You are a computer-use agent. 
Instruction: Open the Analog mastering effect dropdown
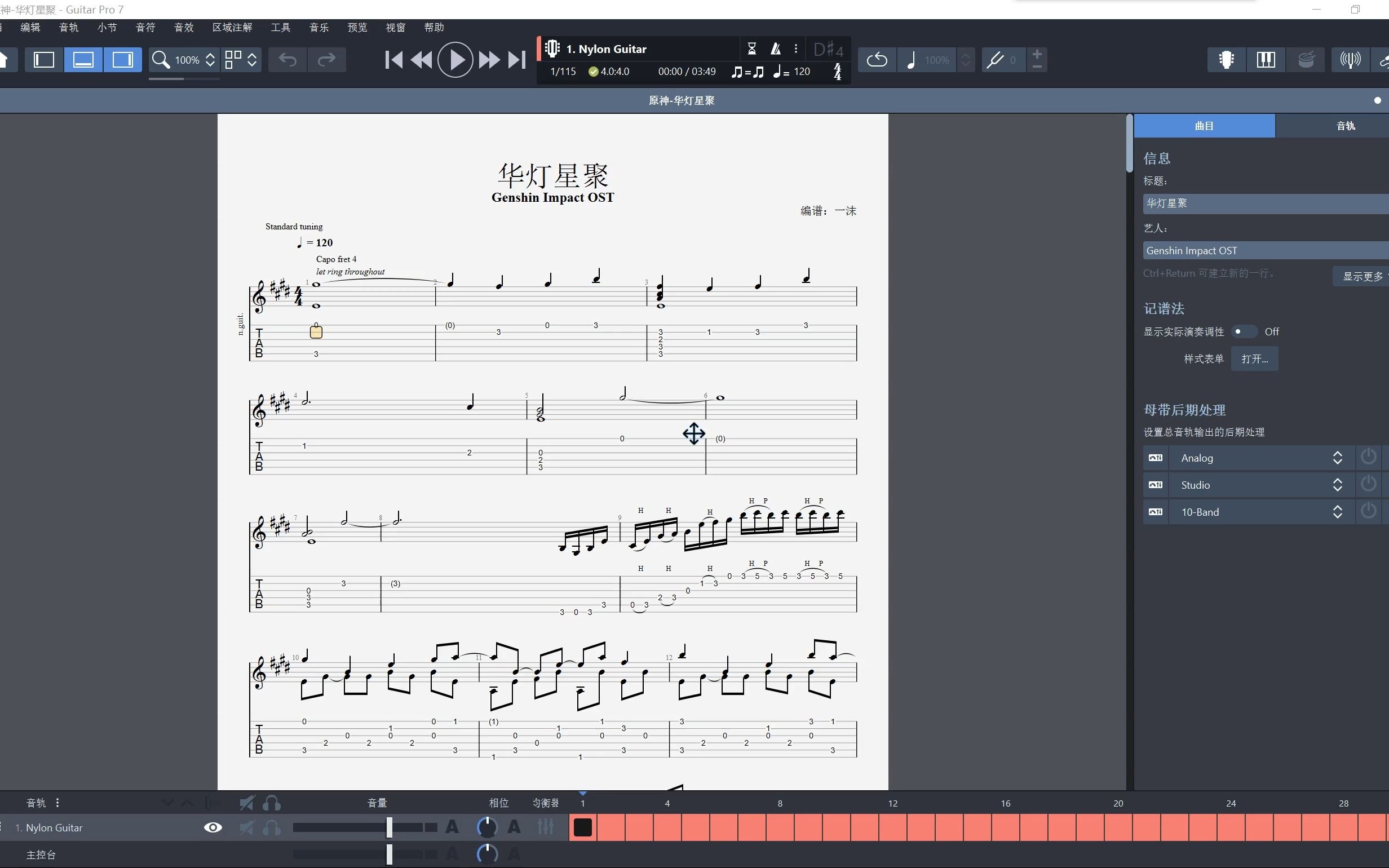pyautogui.click(x=1262, y=458)
